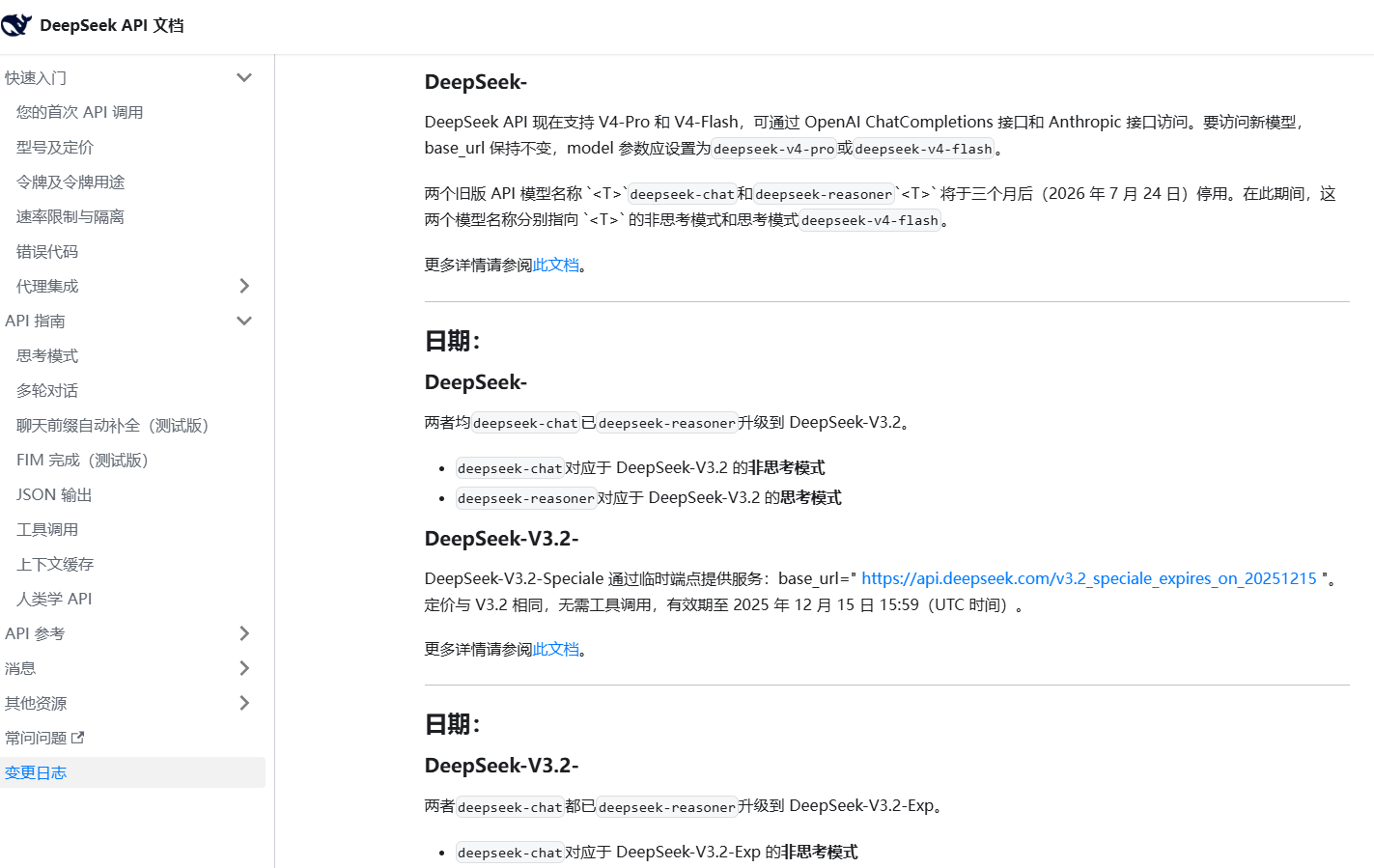Expand the 消息 section chevron

coord(244,668)
